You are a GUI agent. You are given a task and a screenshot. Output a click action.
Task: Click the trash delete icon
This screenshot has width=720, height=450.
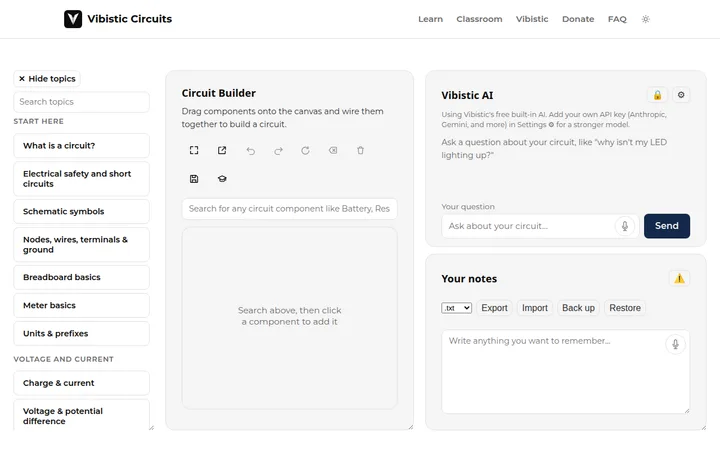(x=360, y=151)
